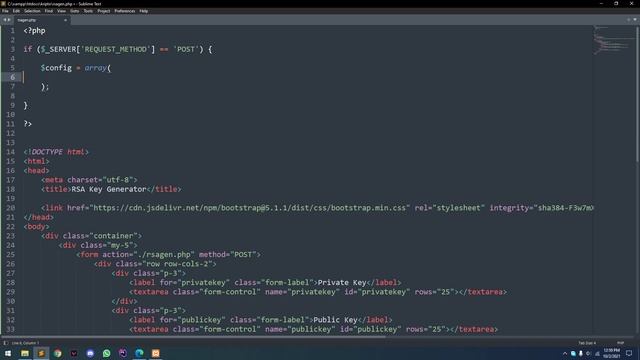Open the Discord taskbar icon
The width and height of the screenshot is (640, 360).
(90, 353)
